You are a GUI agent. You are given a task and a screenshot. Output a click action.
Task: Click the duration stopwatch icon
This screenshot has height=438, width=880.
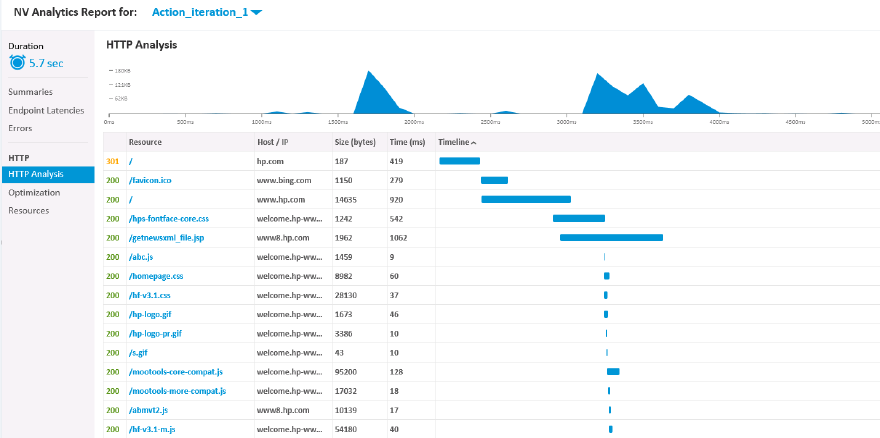pyautogui.click(x=17, y=63)
